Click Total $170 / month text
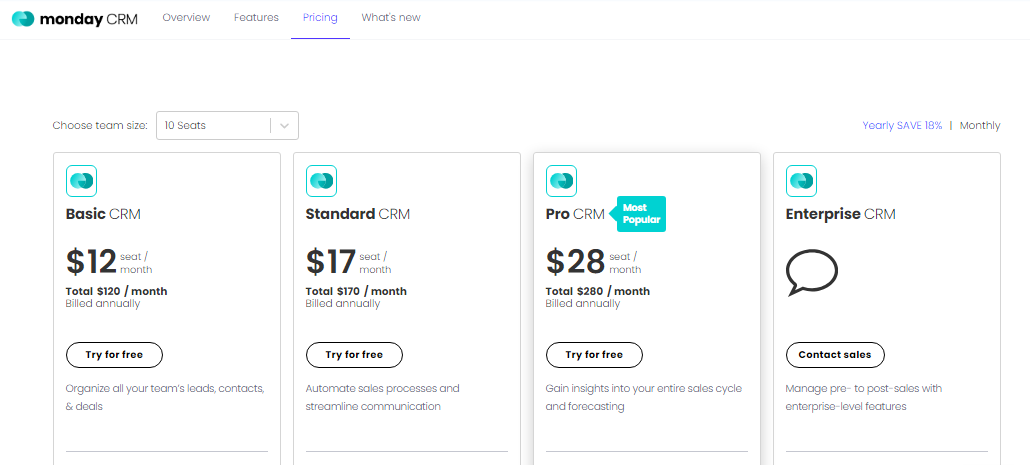Image resolution: width=1030 pixels, height=465 pixels. click(x=356, y=291)
